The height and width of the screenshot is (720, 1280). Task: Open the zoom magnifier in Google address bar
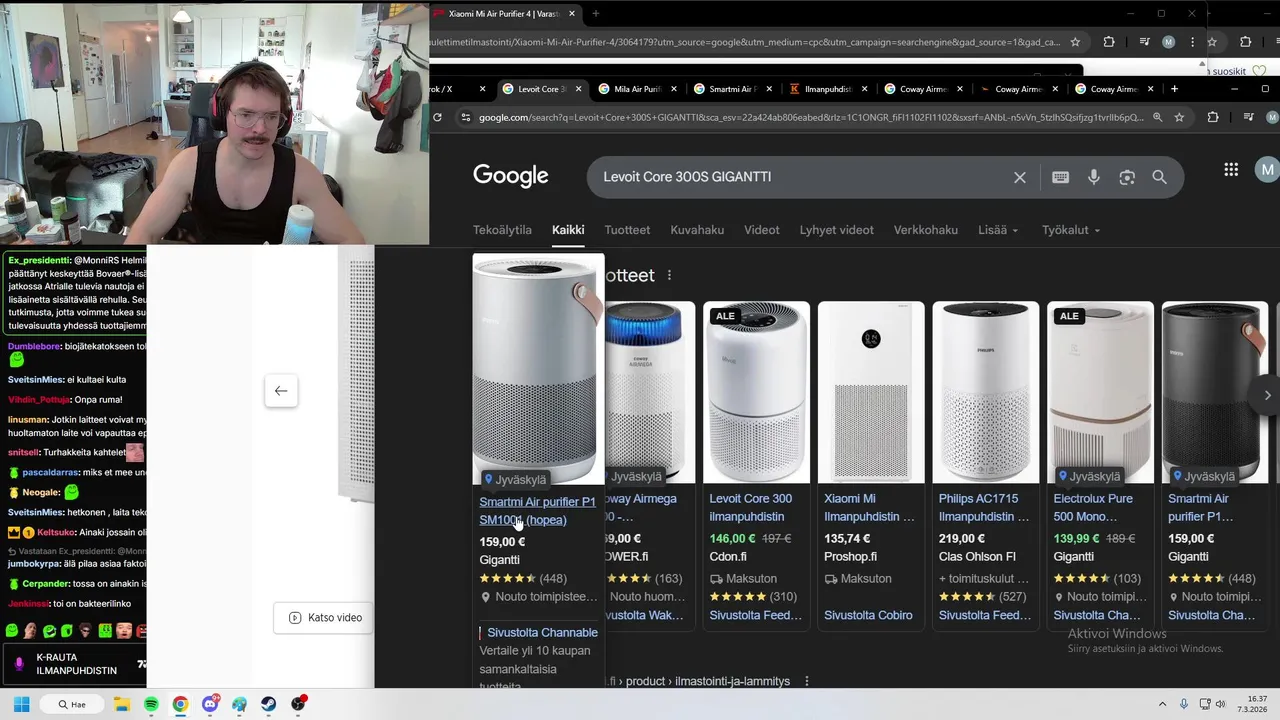click(1157, 117)
